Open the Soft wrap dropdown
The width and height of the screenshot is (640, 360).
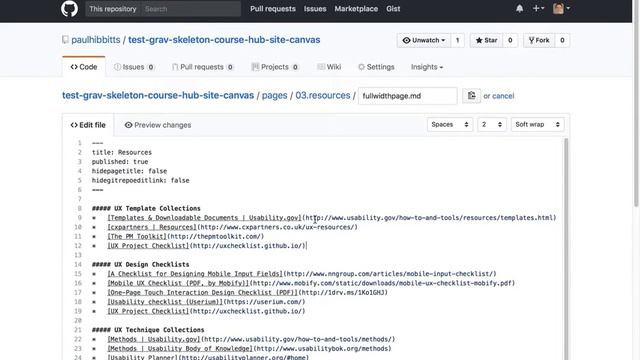[538, 124]
